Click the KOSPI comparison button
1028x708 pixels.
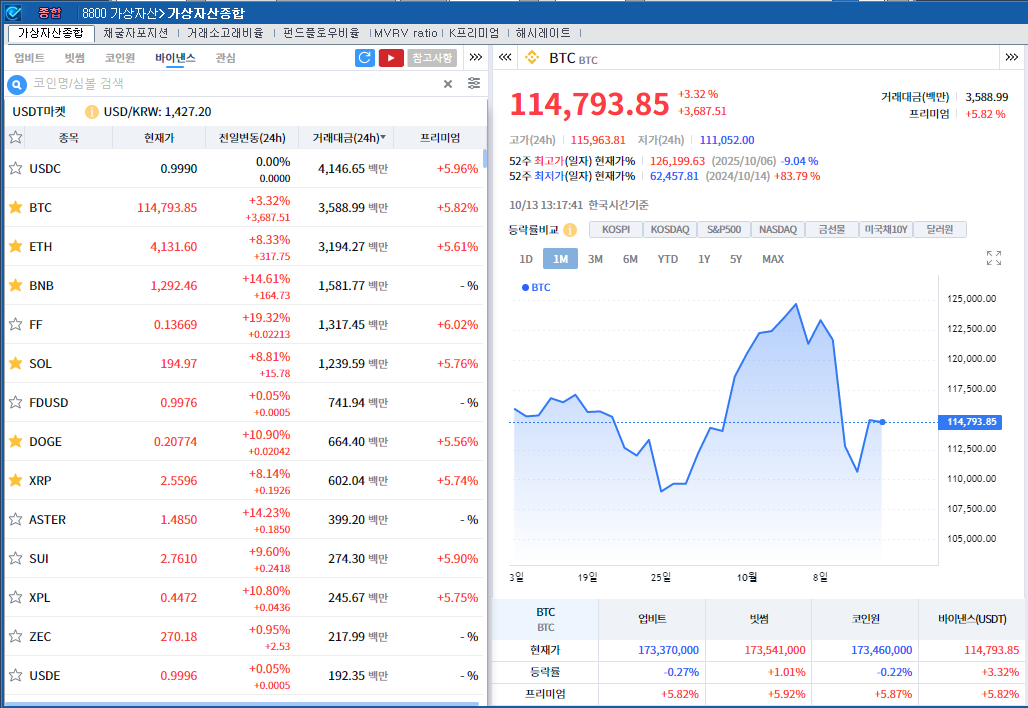click(x=616, y=229)
